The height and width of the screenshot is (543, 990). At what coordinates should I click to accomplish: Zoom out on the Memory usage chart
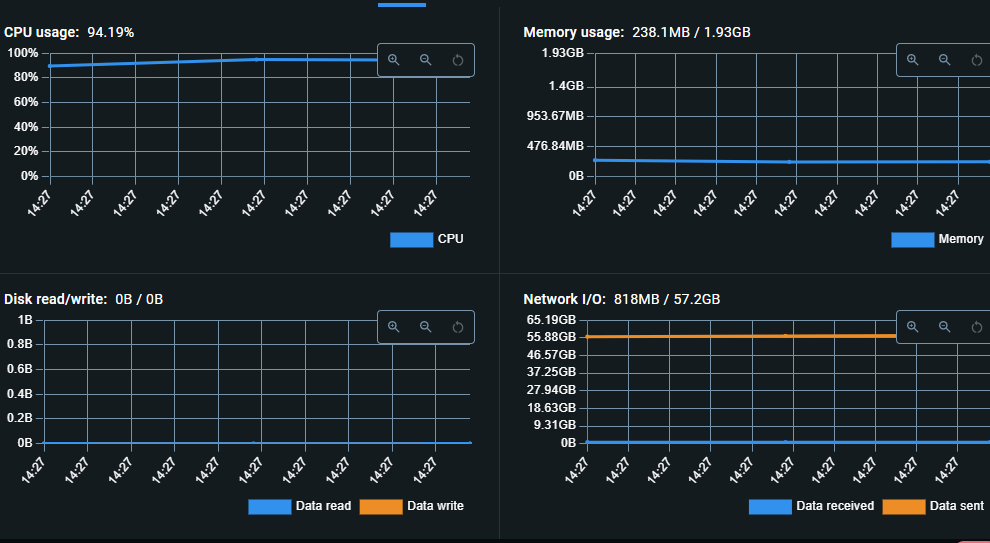[945, 60]
